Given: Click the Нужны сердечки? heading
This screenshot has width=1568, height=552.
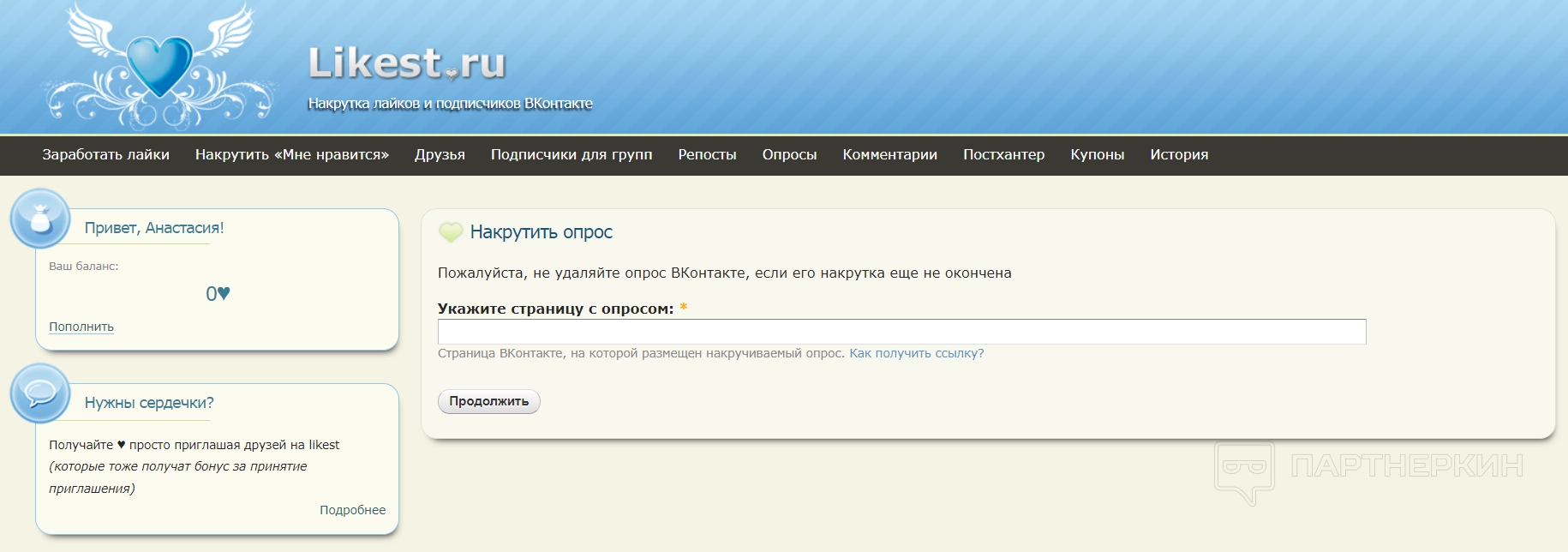Looking at the screenshot, I should point(149,403).
